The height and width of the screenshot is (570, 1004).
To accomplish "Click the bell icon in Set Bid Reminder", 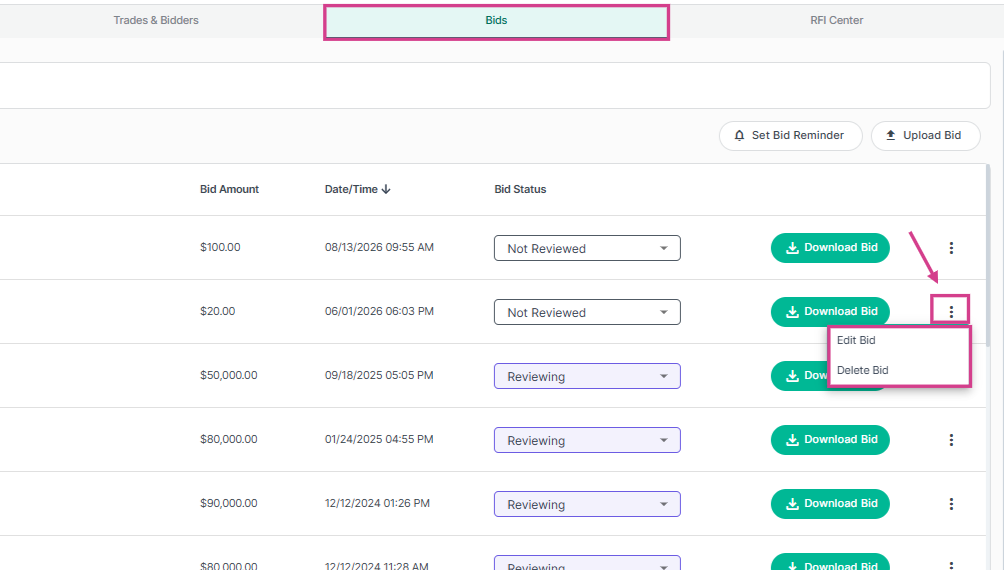I will click(740, 136).
